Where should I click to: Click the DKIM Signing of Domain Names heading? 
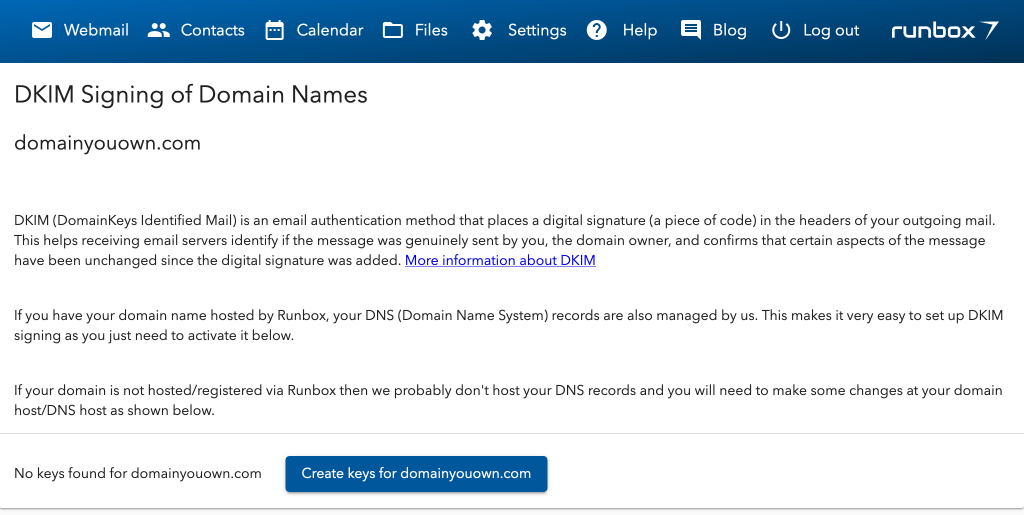(x=191, y=95)
